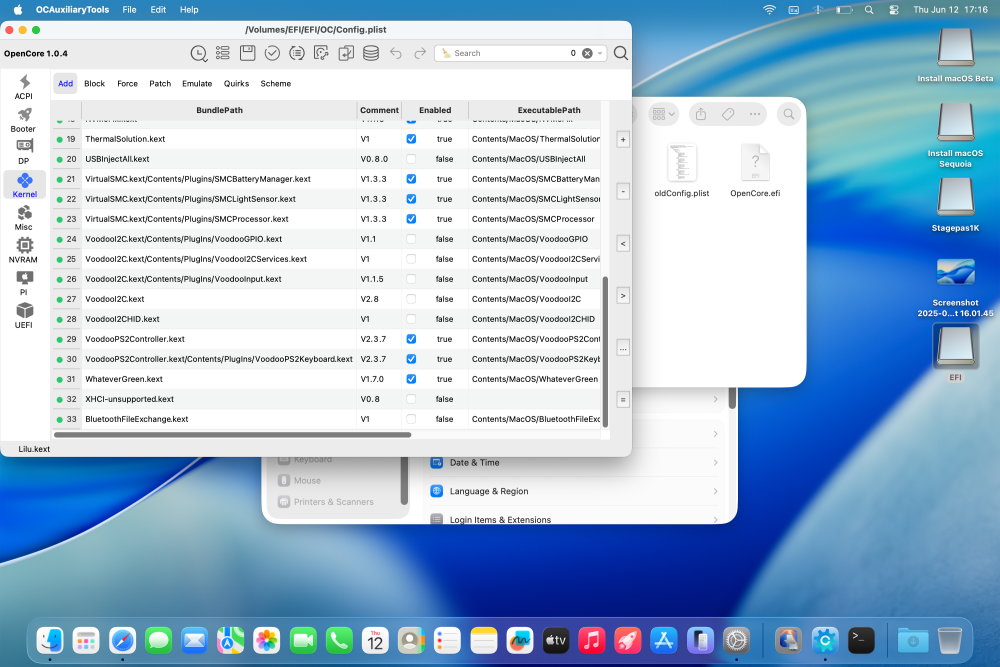Open the Misc section icon
The height and width of the screenshot is (667, 1000).
24,218
